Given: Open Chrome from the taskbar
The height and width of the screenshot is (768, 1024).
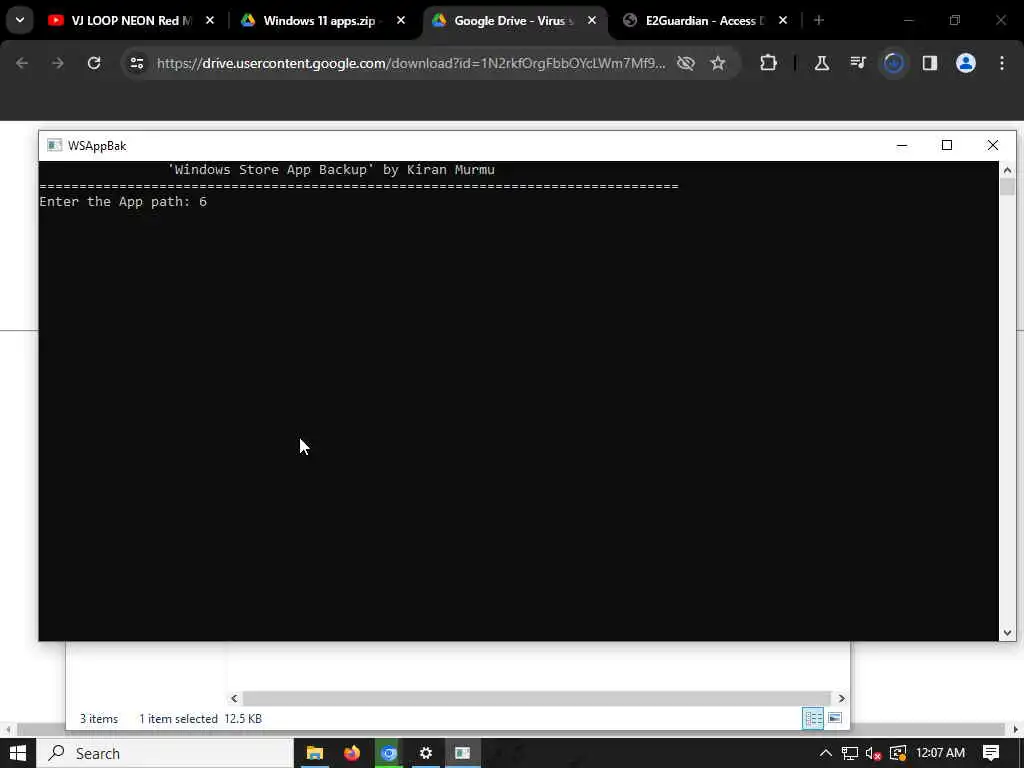Looking at the screenshot, I should click(x=389, y=753).
